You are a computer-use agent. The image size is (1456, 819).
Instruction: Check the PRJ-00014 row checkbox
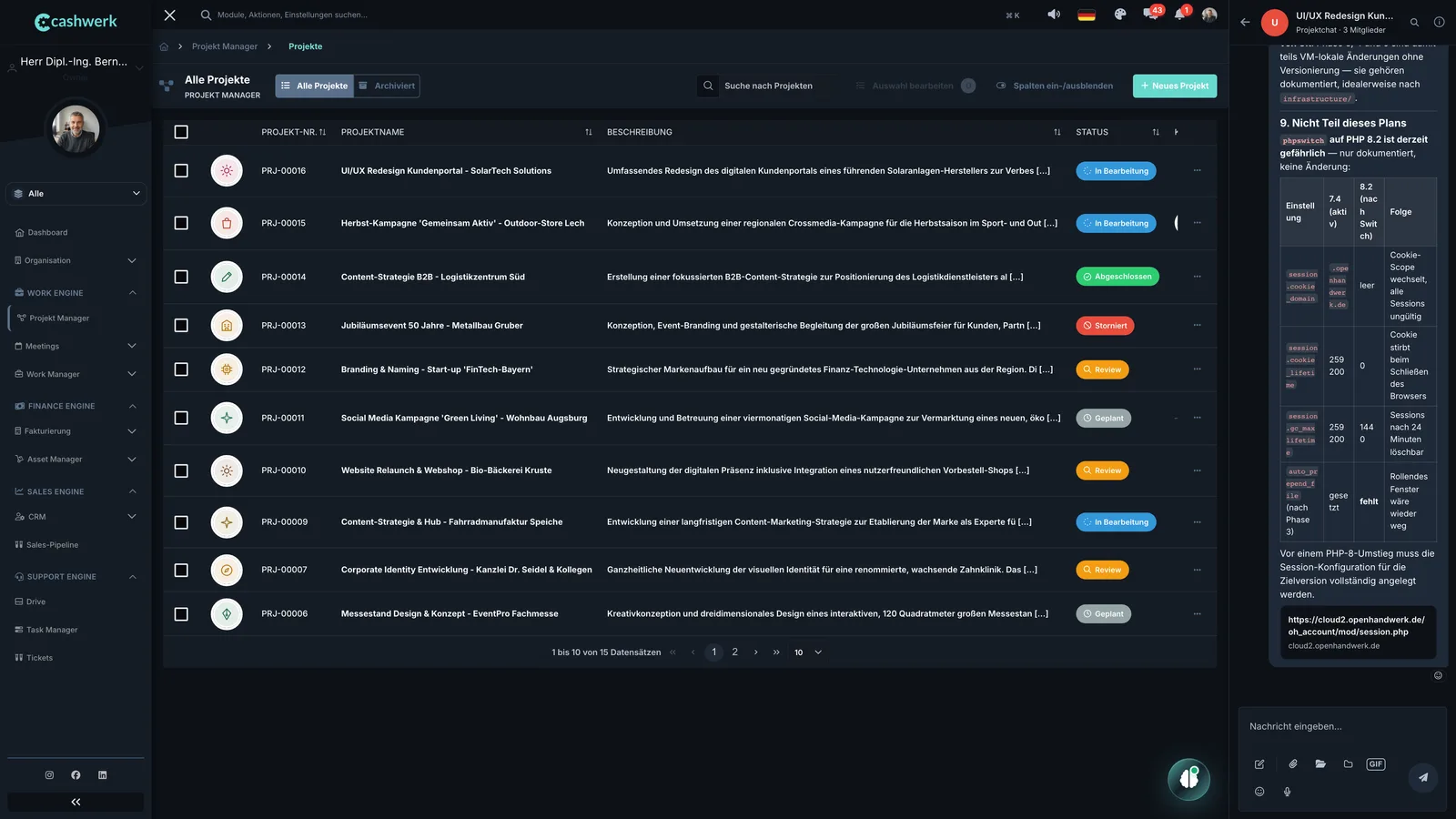click(181, 277)
